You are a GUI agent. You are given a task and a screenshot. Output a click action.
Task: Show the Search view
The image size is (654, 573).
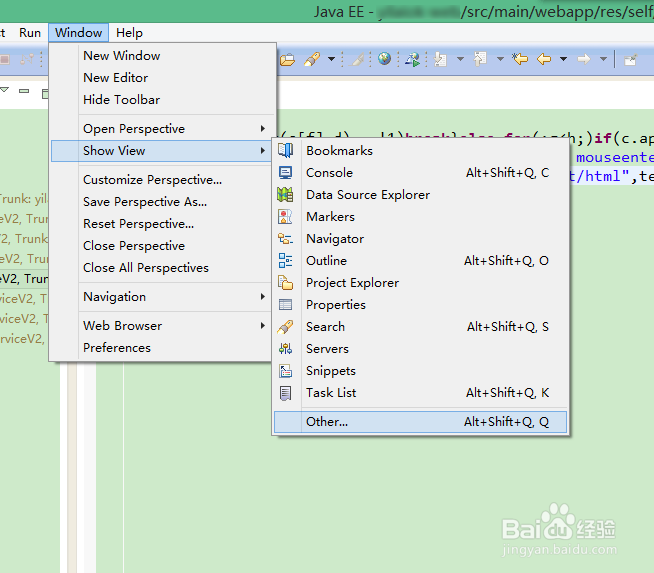[x=420, y=327]
